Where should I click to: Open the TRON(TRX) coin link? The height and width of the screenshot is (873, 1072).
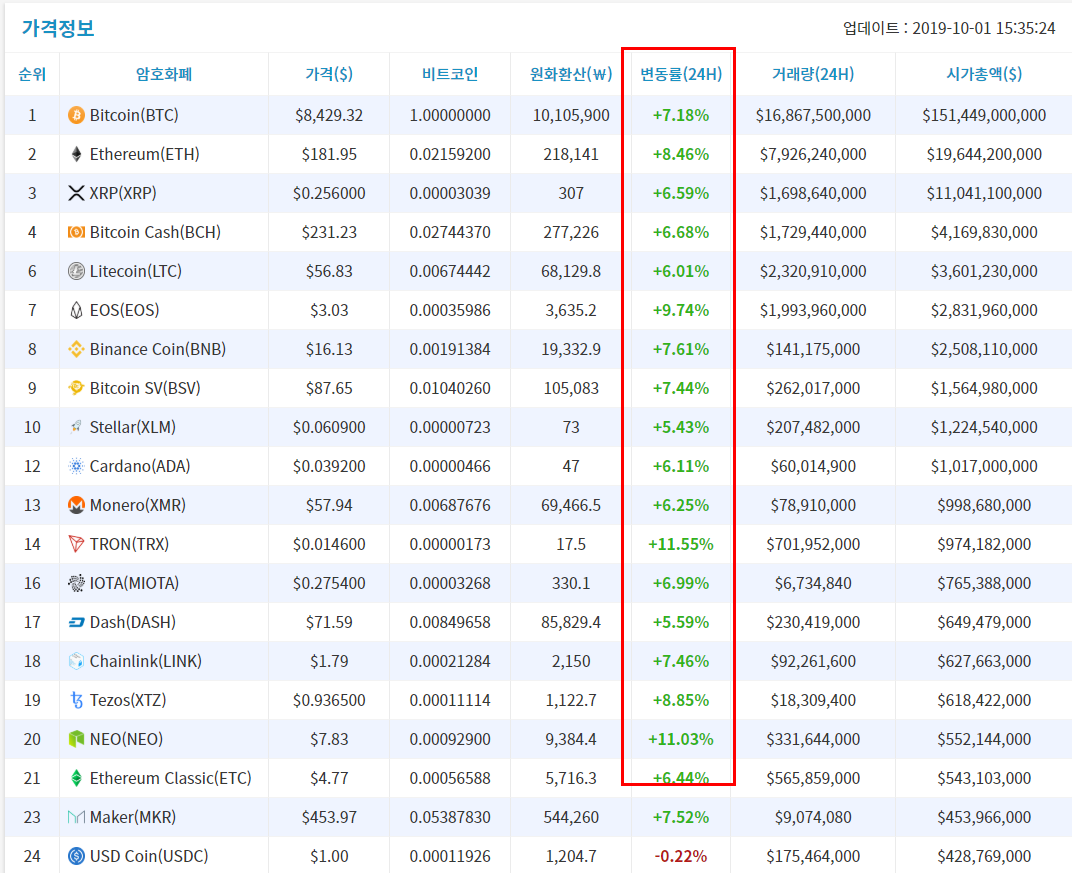coord(129,543)
